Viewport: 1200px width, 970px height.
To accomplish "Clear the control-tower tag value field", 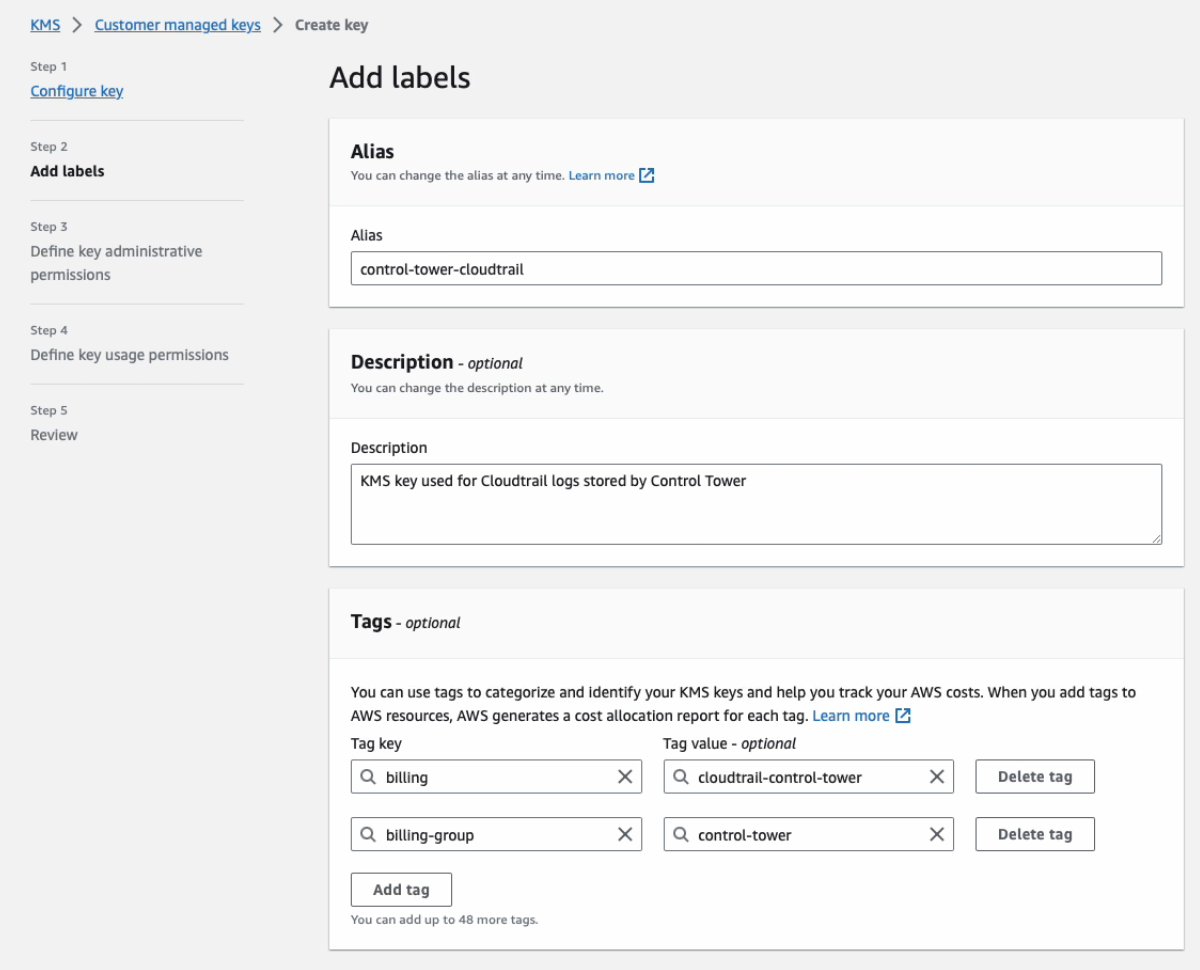I will tap(937, 835).
